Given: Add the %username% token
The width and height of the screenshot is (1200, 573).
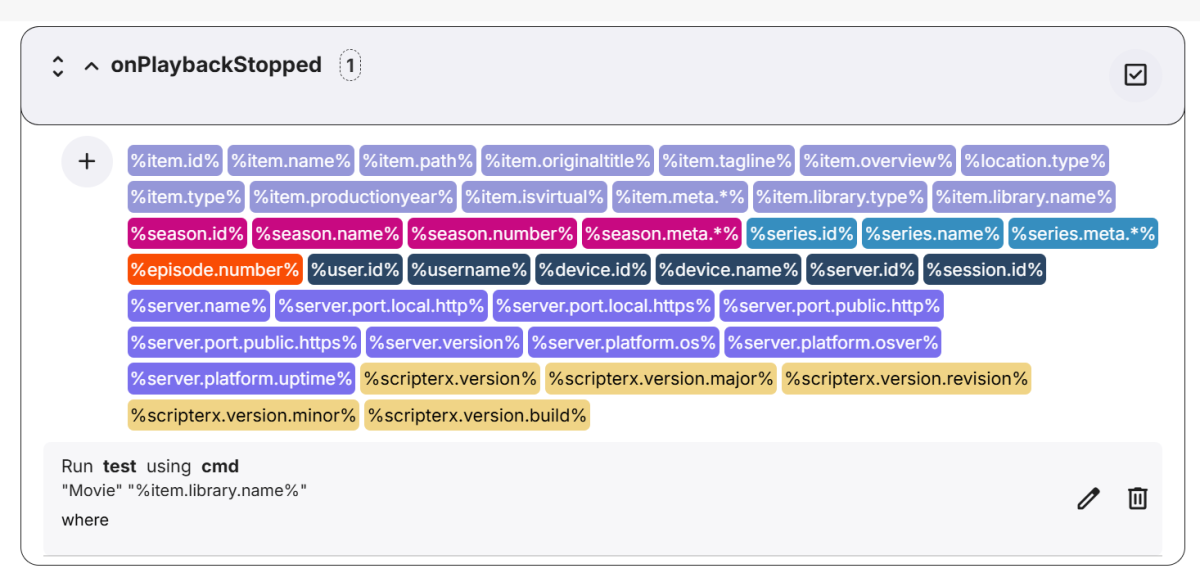Looking at the screenshot, I should [468, 269].
